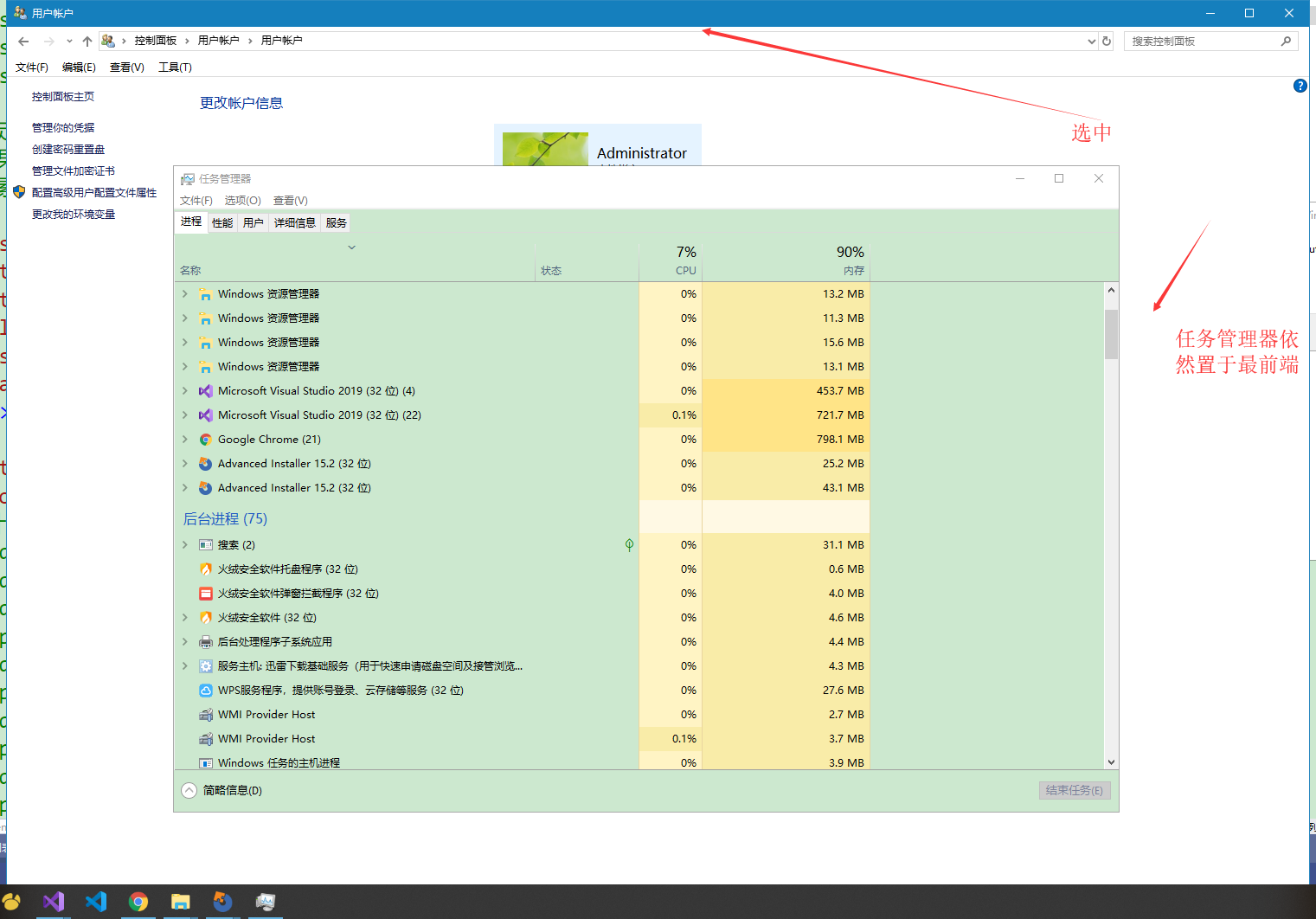Click the refresh icon beside the address bar
Viewport: 1316px width, 919px height.
click(x=1107, y=40)
